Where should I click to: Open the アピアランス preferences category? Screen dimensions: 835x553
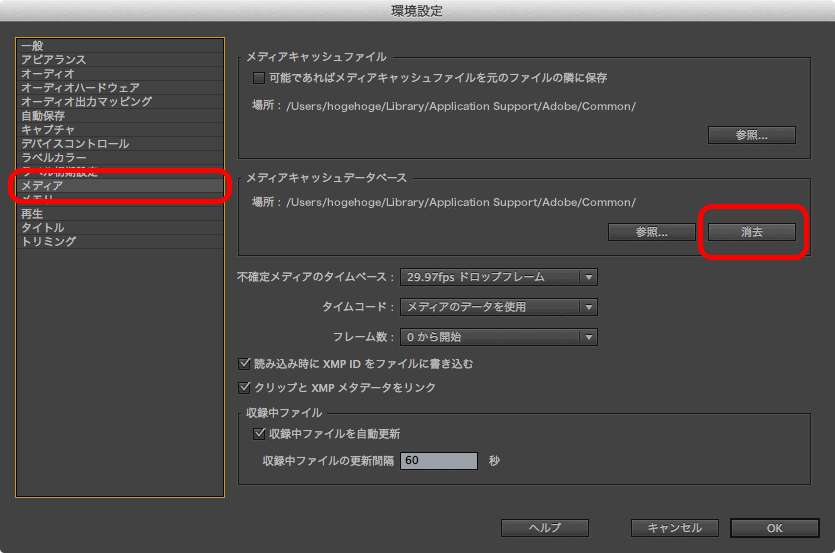[53, 60]
